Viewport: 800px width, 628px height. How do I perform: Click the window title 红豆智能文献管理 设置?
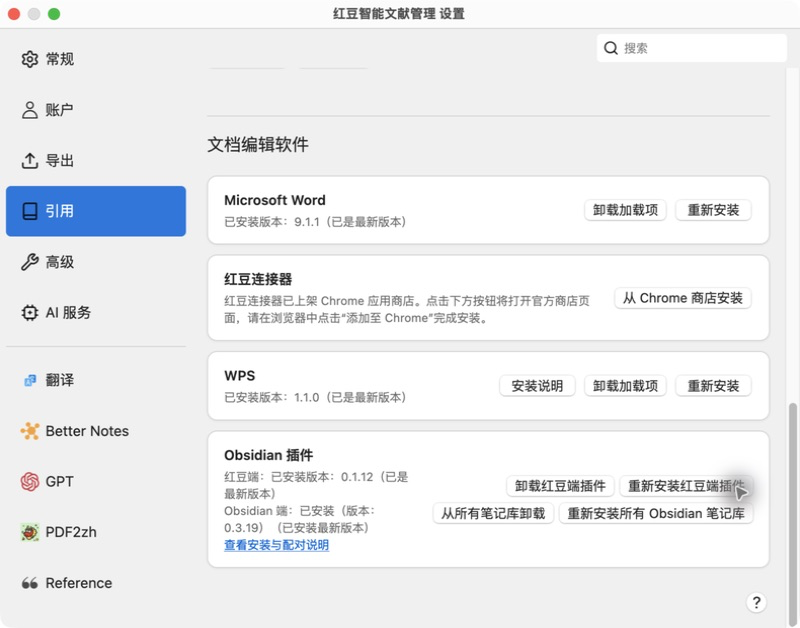click(398, 14)
